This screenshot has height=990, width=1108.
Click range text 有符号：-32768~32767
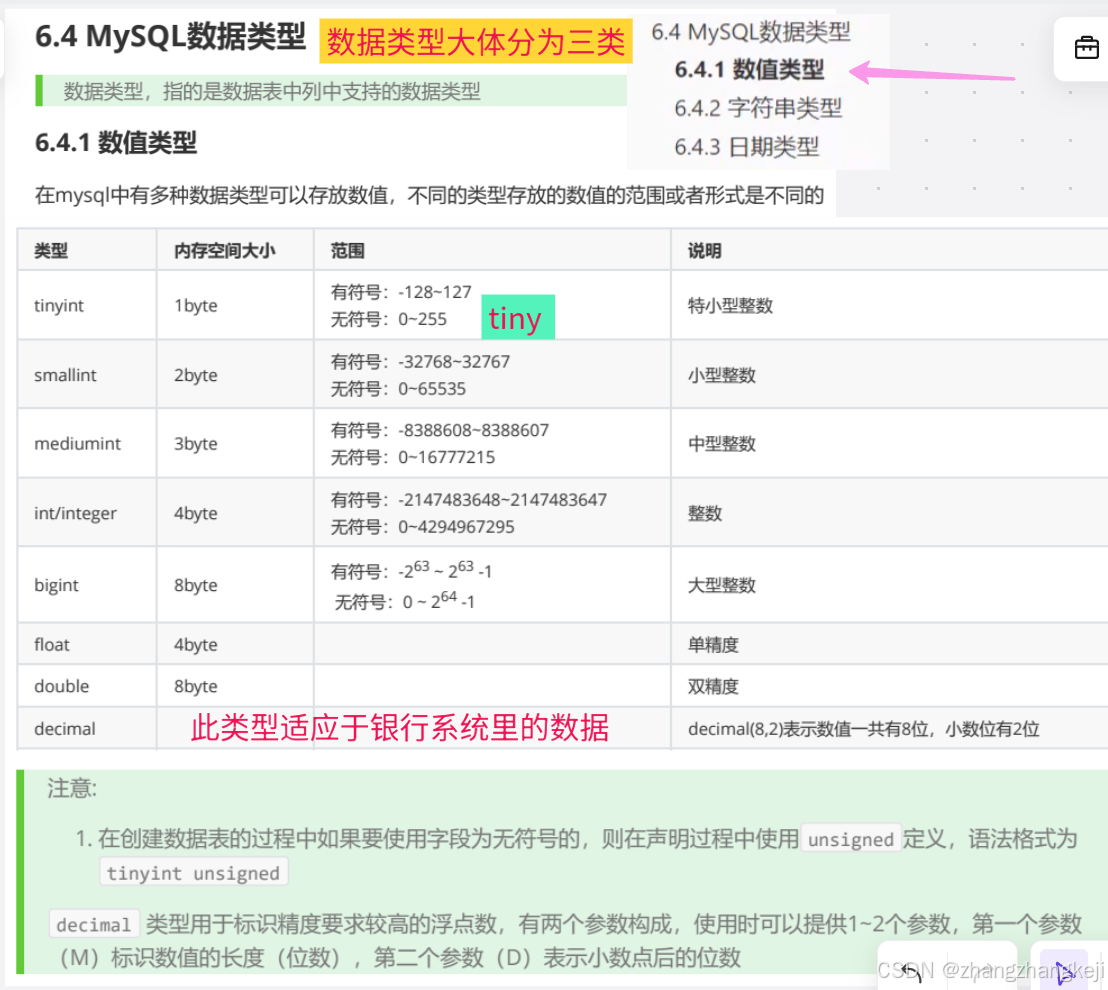coord(420,362)
